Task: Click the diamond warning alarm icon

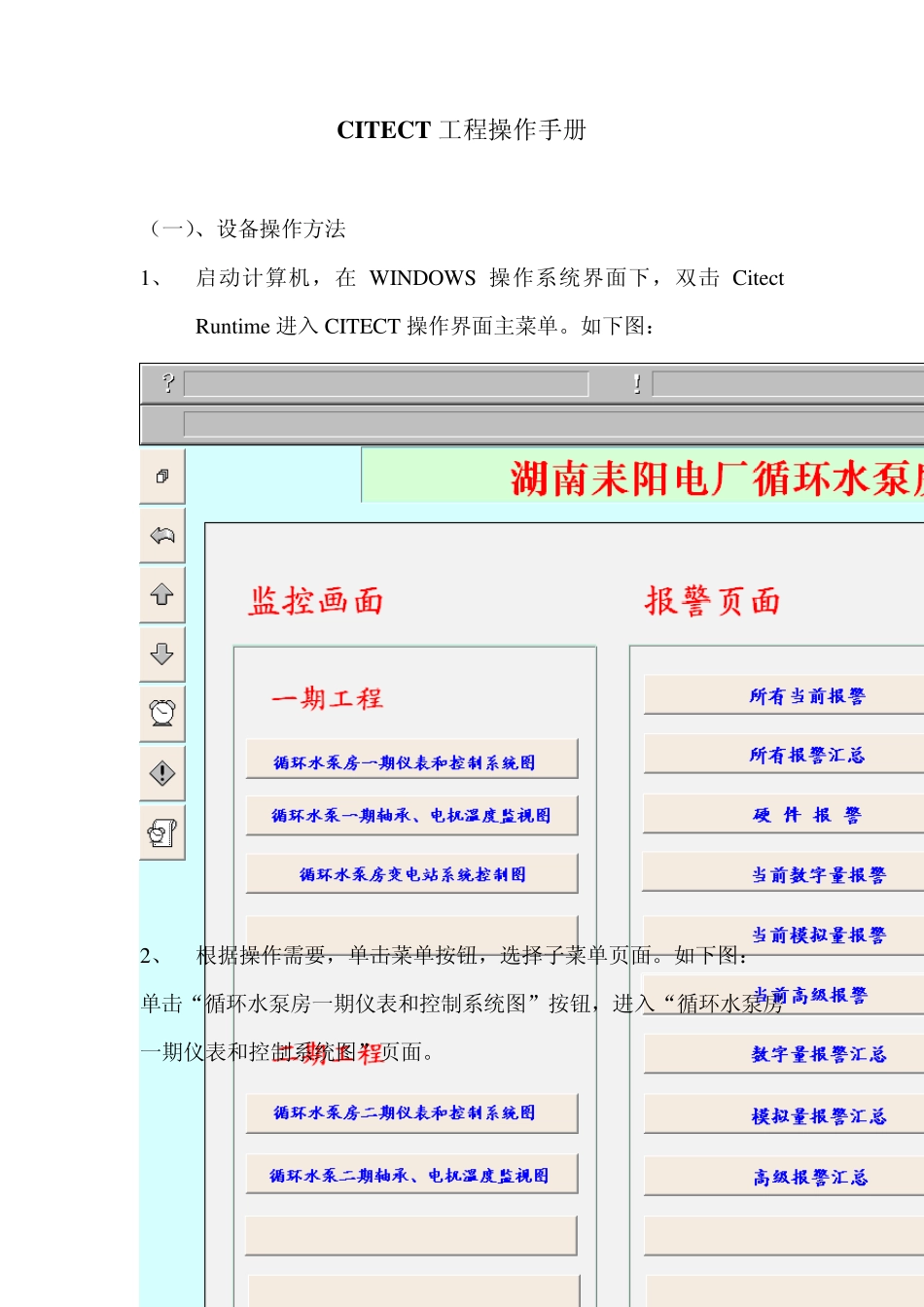Action: tap(162, 773)
